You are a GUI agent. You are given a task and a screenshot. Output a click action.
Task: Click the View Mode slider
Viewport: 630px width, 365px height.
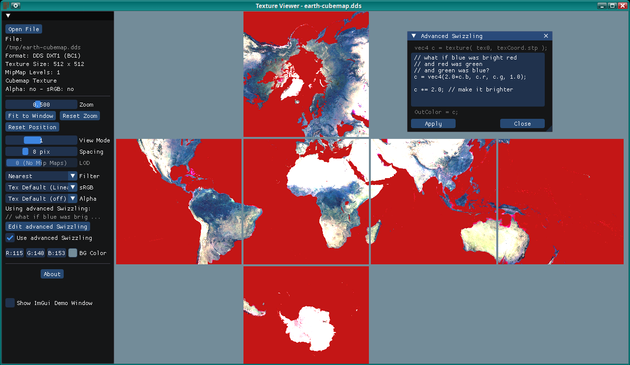point(41,140)
